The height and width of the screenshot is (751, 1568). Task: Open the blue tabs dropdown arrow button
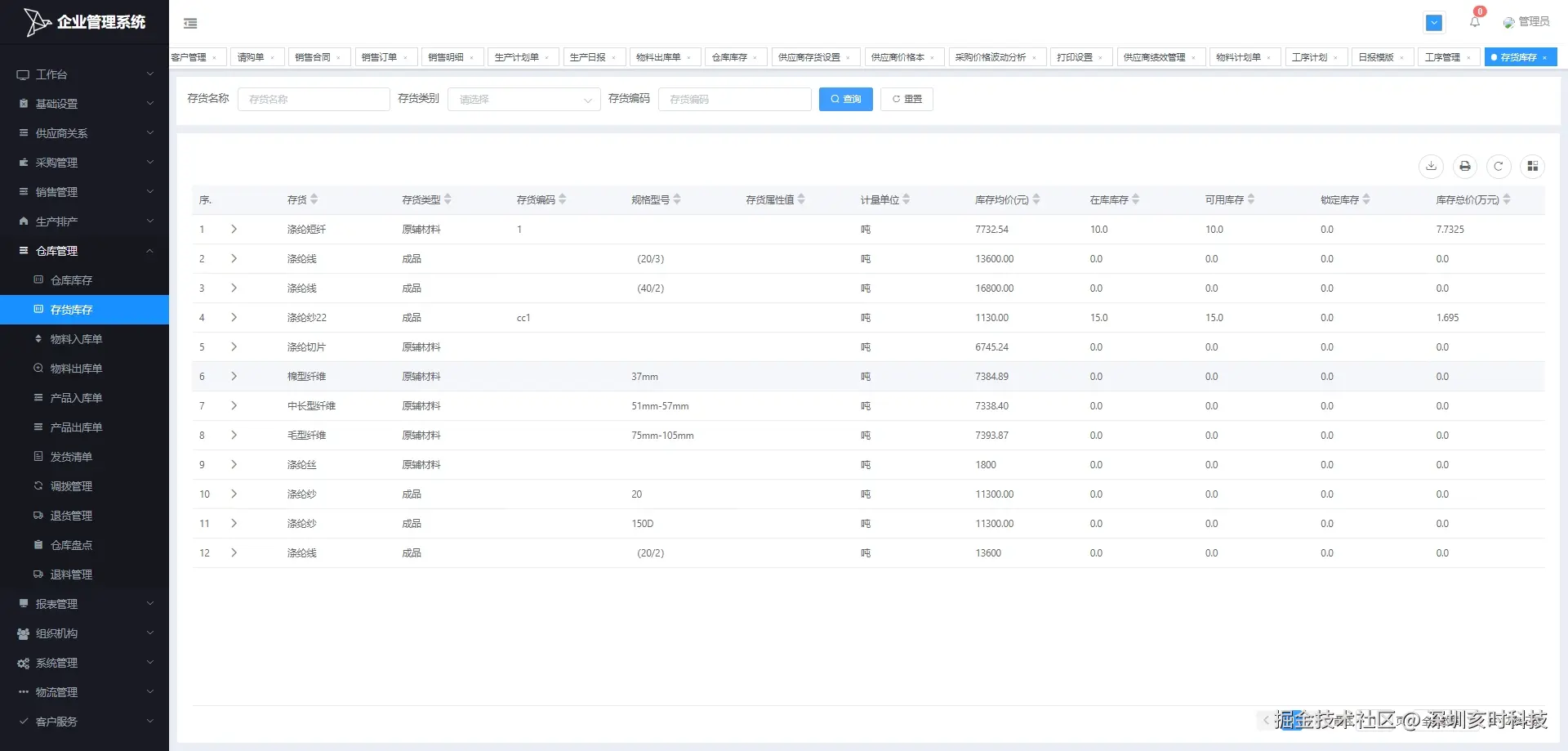click(1434, 23)
